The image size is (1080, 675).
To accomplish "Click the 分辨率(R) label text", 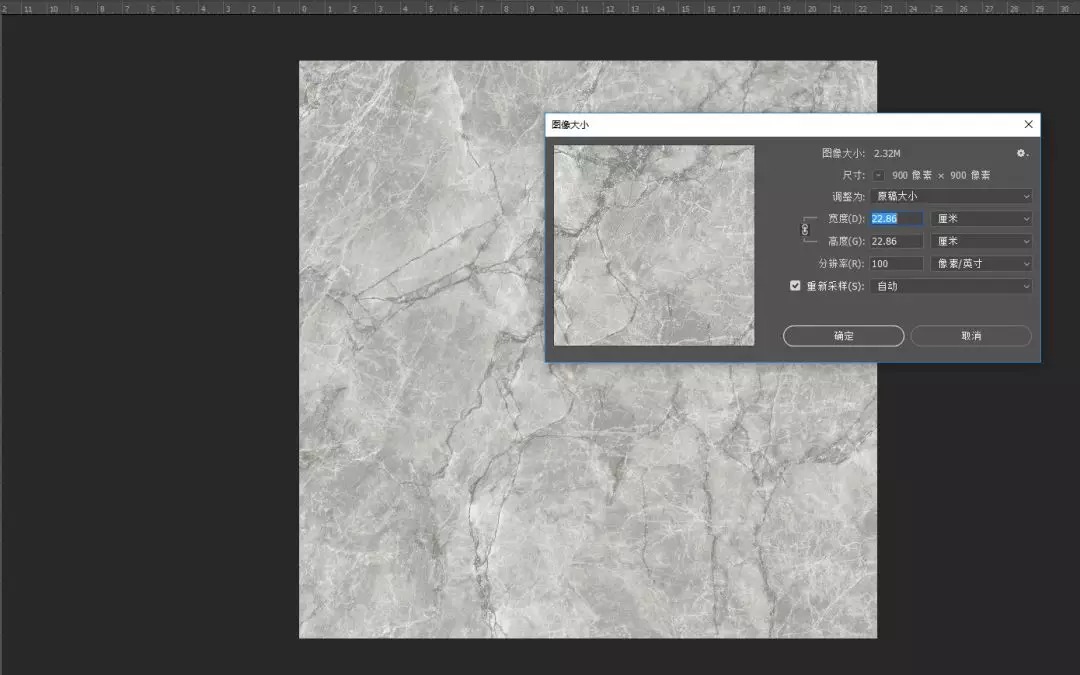I will tap(841, 264).
